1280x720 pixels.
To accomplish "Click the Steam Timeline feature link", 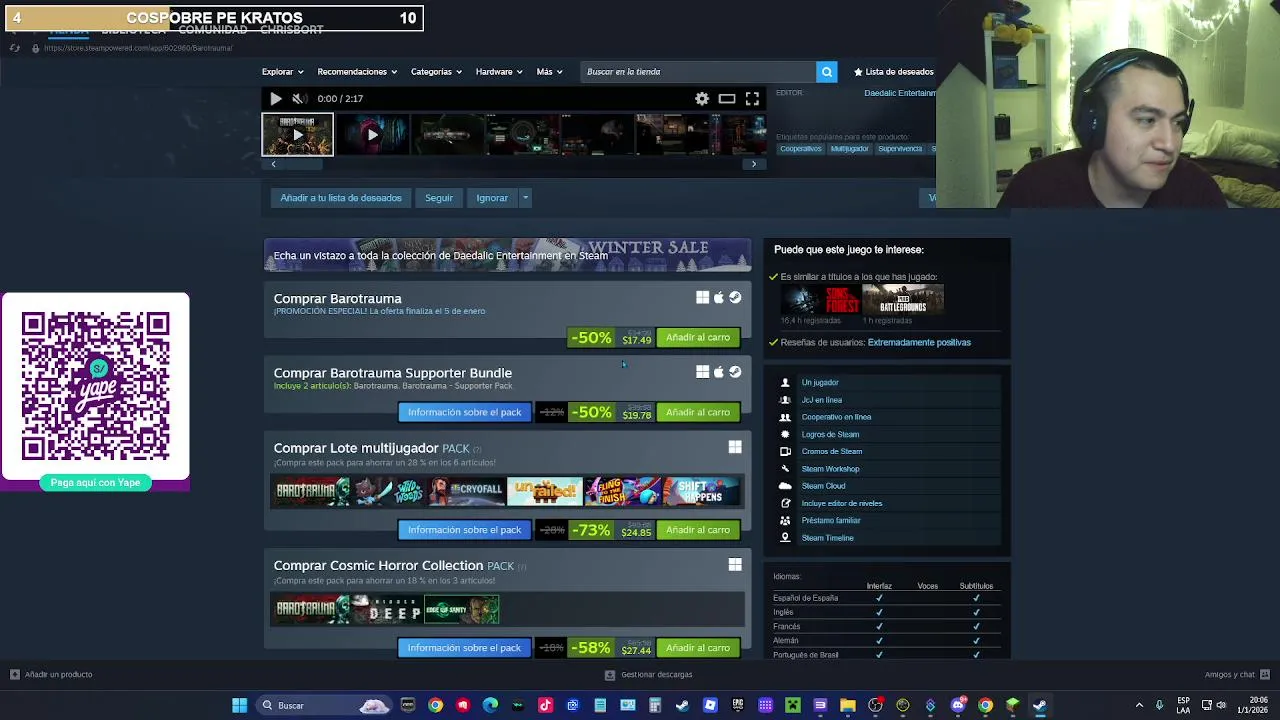I will [827, 538].
